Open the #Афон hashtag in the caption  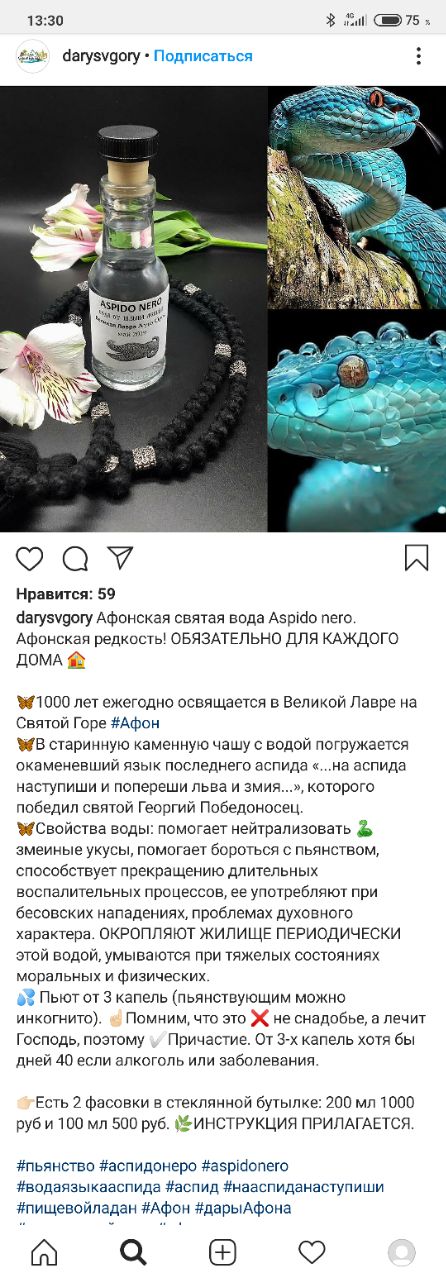pyautogui.click(x=135, y=723)
